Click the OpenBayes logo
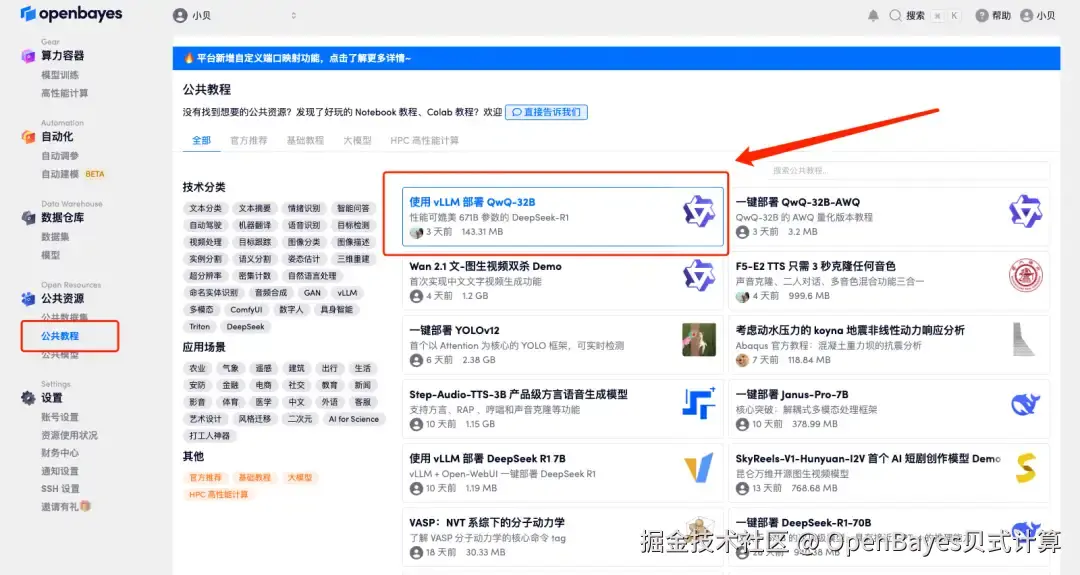 pos(71,13)
